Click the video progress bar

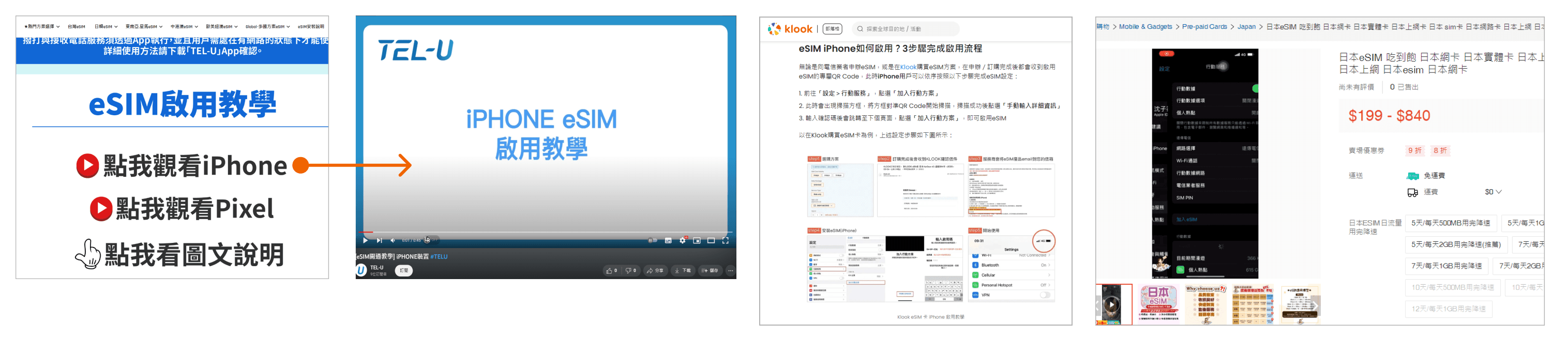point(546,232)
